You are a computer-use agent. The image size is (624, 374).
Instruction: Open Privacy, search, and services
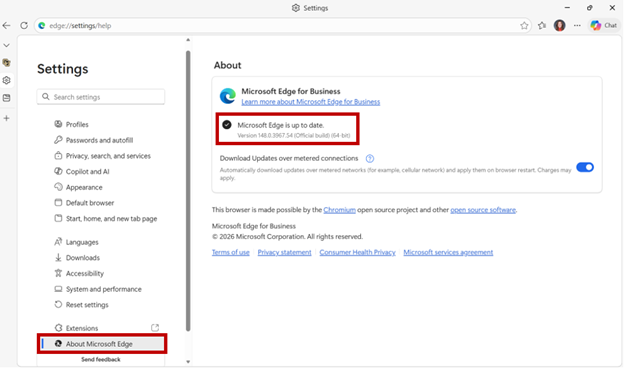[108, 156]
